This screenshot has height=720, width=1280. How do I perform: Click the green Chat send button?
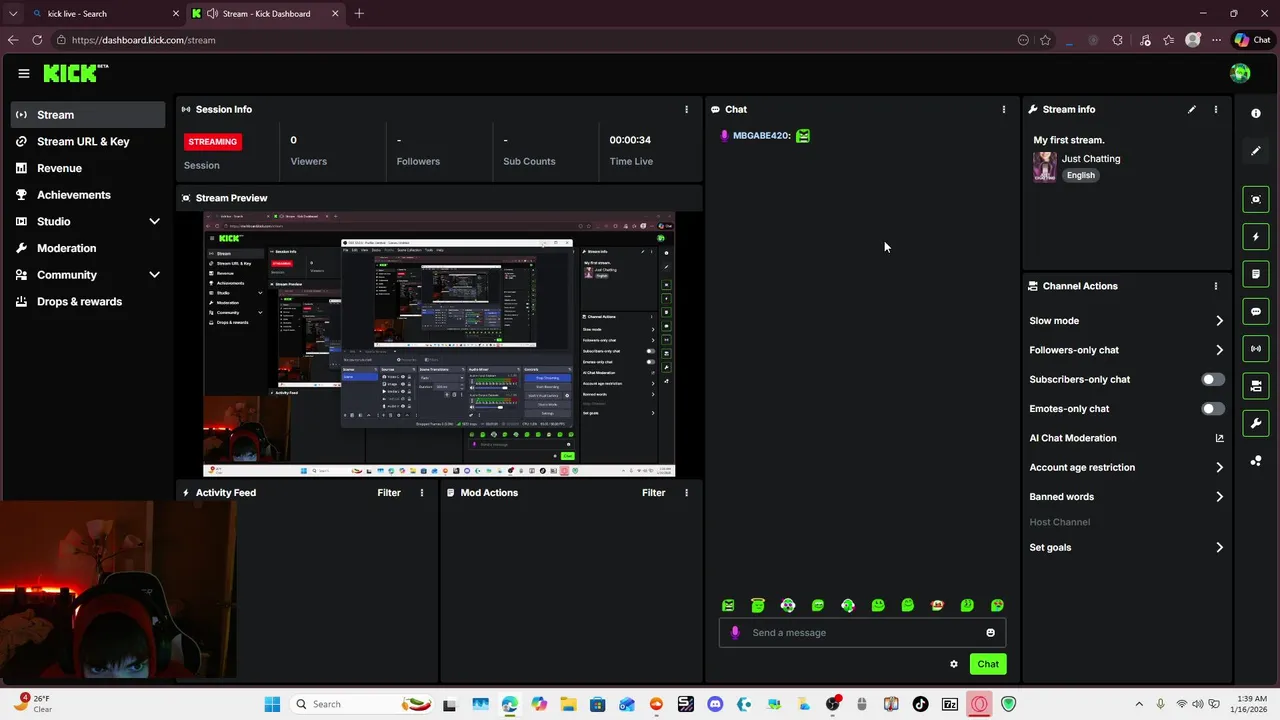click(x=988, y=664)
